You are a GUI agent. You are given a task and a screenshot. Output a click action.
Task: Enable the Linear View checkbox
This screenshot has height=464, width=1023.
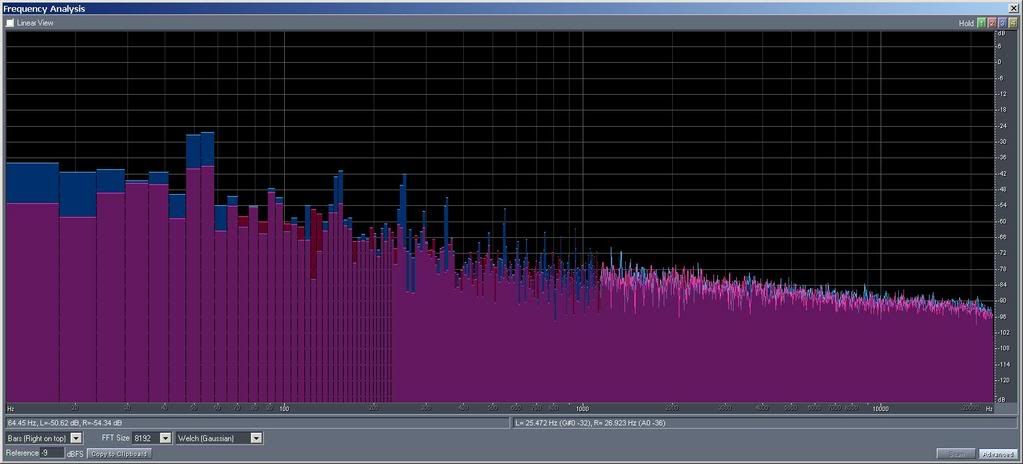10,23
